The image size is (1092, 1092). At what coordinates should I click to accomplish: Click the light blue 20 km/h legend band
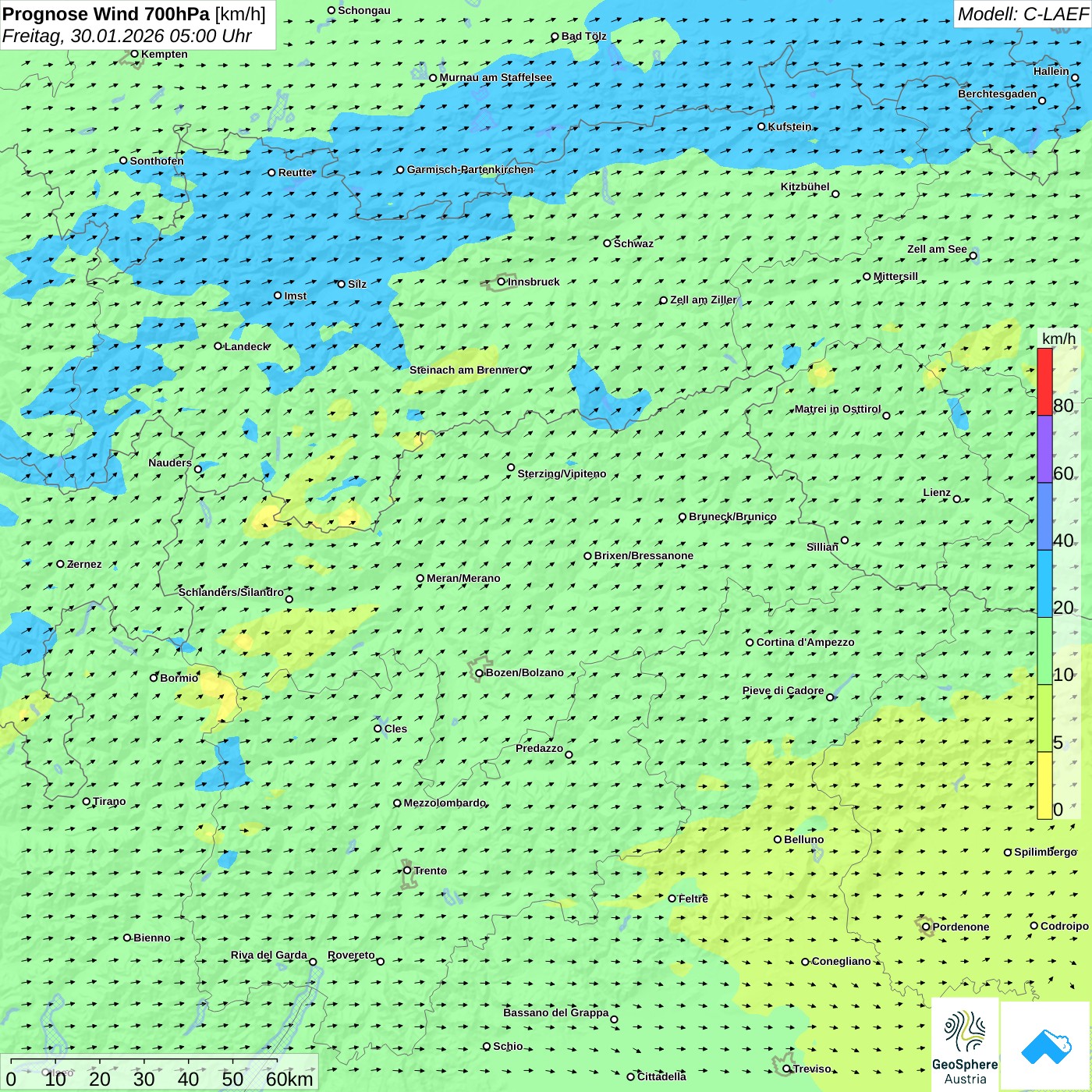[1044, 583]
